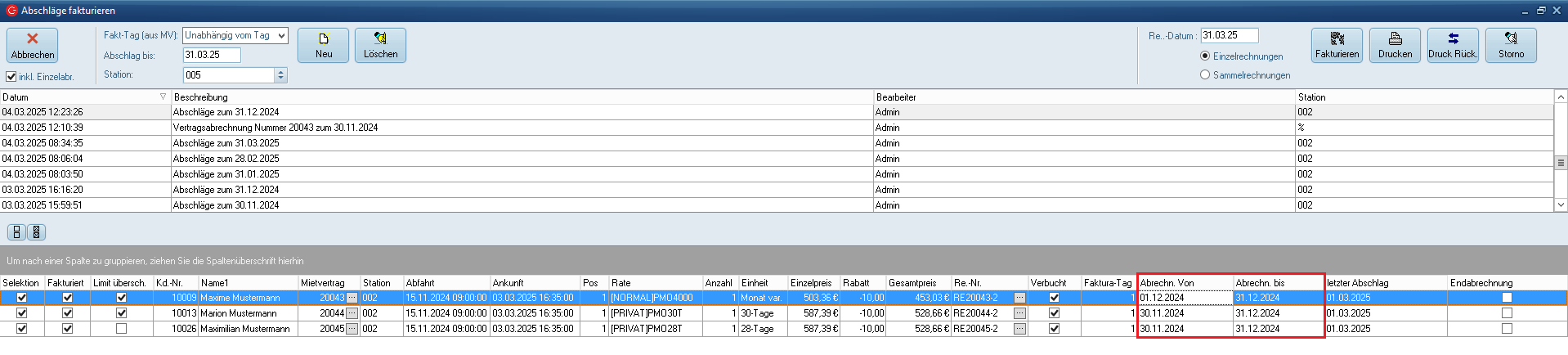Open the Fakt-Tag dropdown list

point(281,36)
